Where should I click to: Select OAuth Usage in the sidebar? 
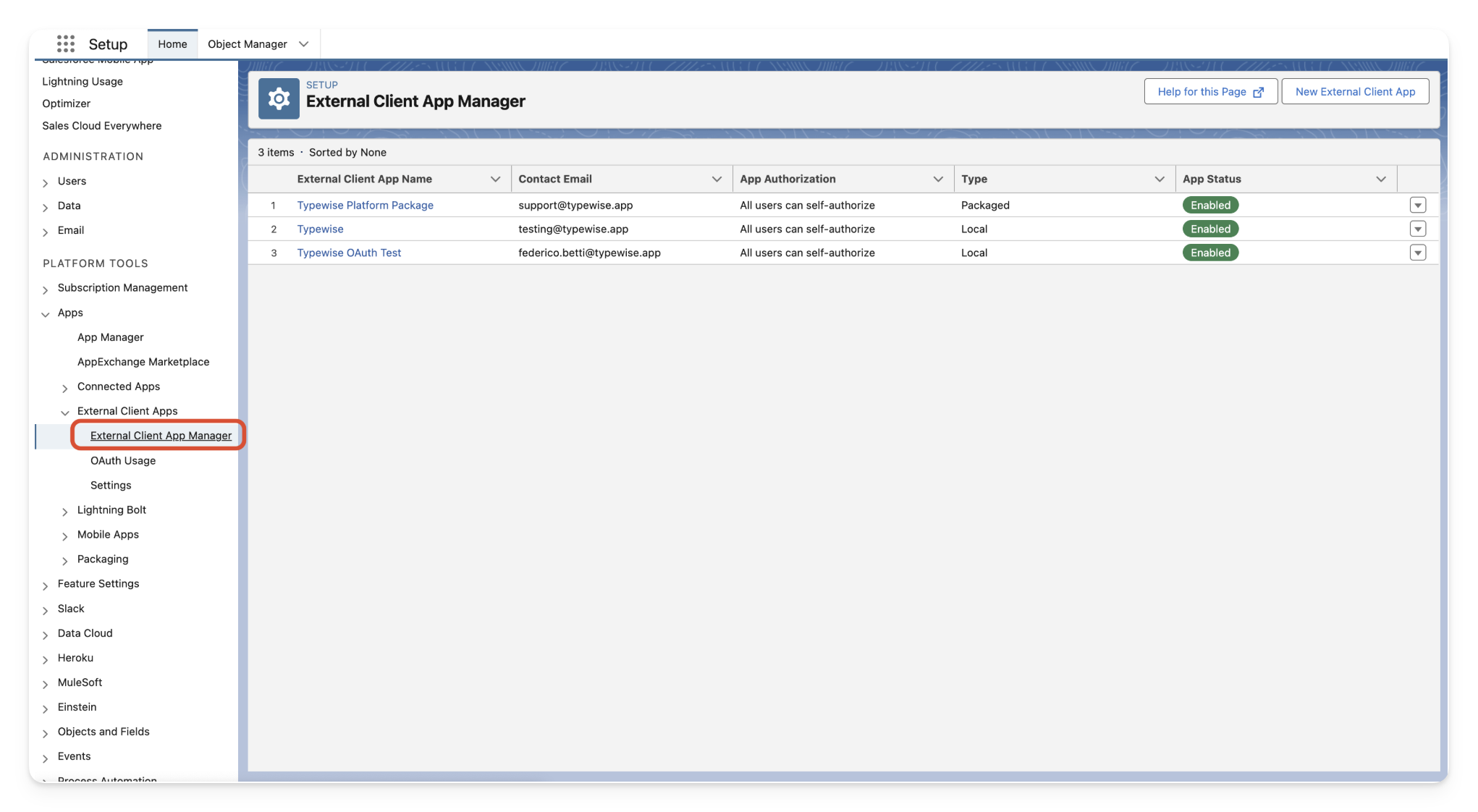[123, 460]
